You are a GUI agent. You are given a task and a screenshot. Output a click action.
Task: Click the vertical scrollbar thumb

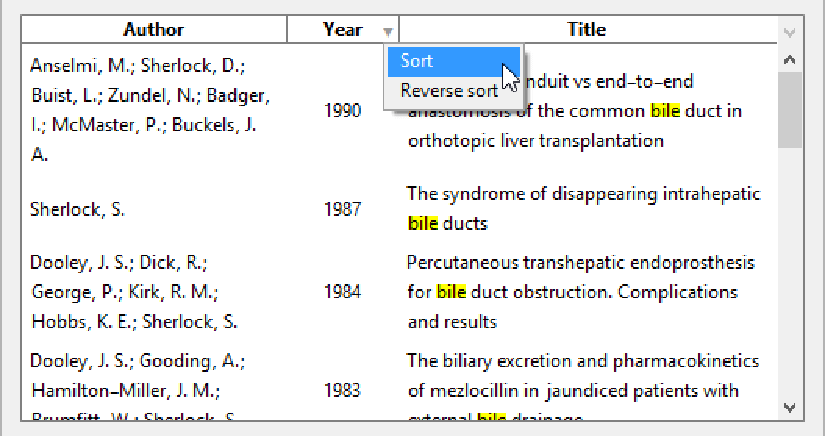(x=789, y=110)
